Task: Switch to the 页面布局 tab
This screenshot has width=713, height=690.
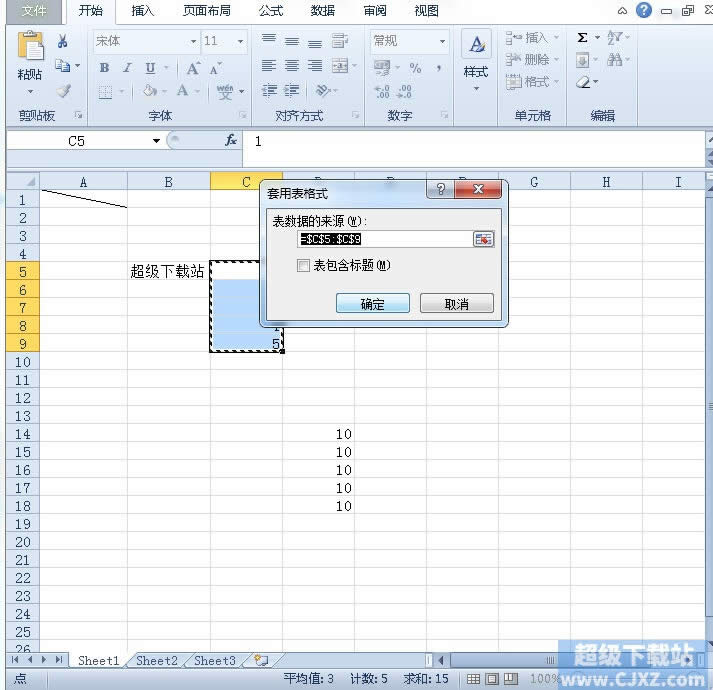Action: (x=207, y=11)
